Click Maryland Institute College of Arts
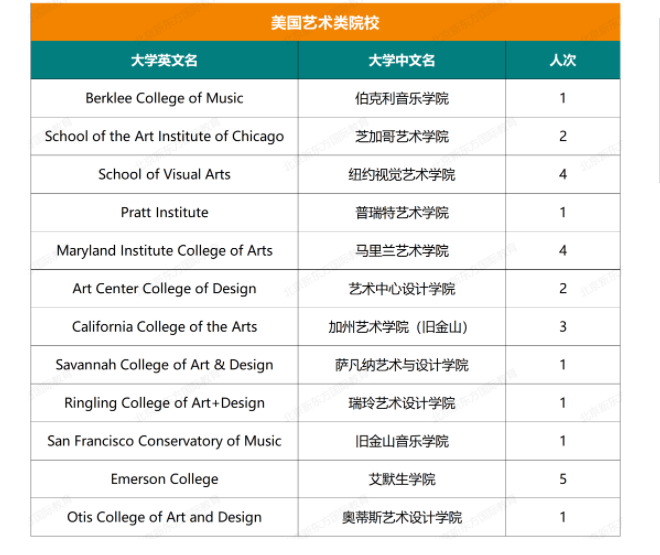Image resolution: width=660 pixels, height=555 pixels. pos(164,251)
